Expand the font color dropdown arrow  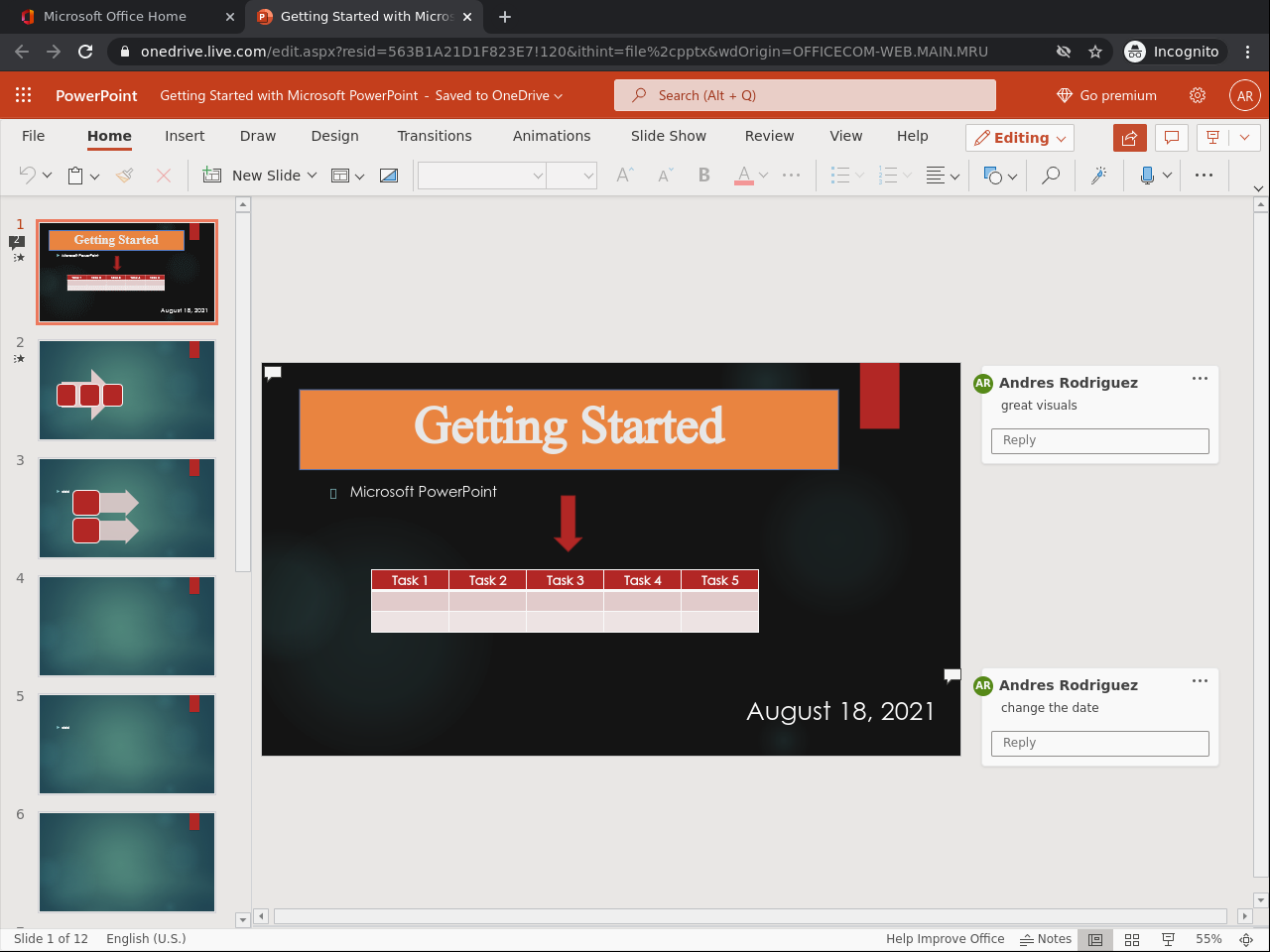pos(763,176)
